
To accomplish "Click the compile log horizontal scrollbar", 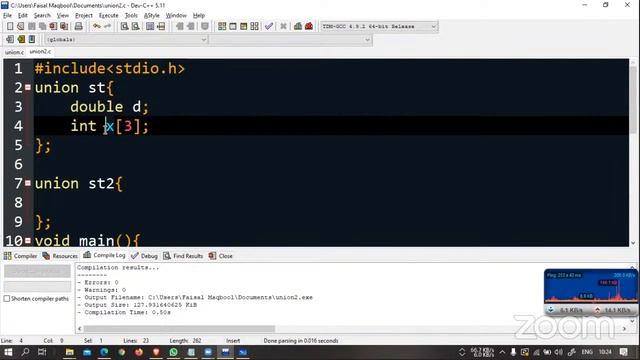I will tap(180, 329).
